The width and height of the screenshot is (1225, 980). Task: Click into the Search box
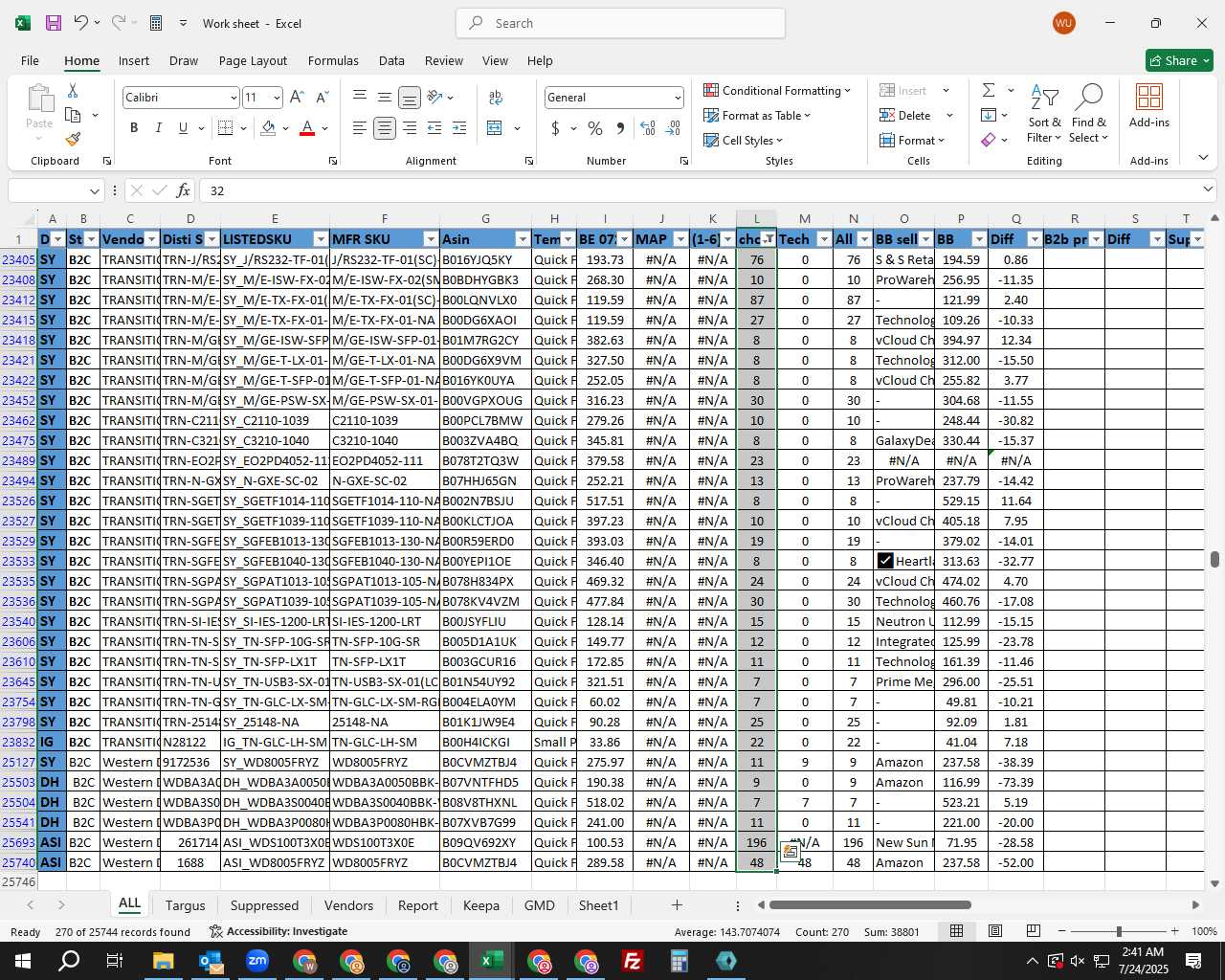[x=621, y=23]
